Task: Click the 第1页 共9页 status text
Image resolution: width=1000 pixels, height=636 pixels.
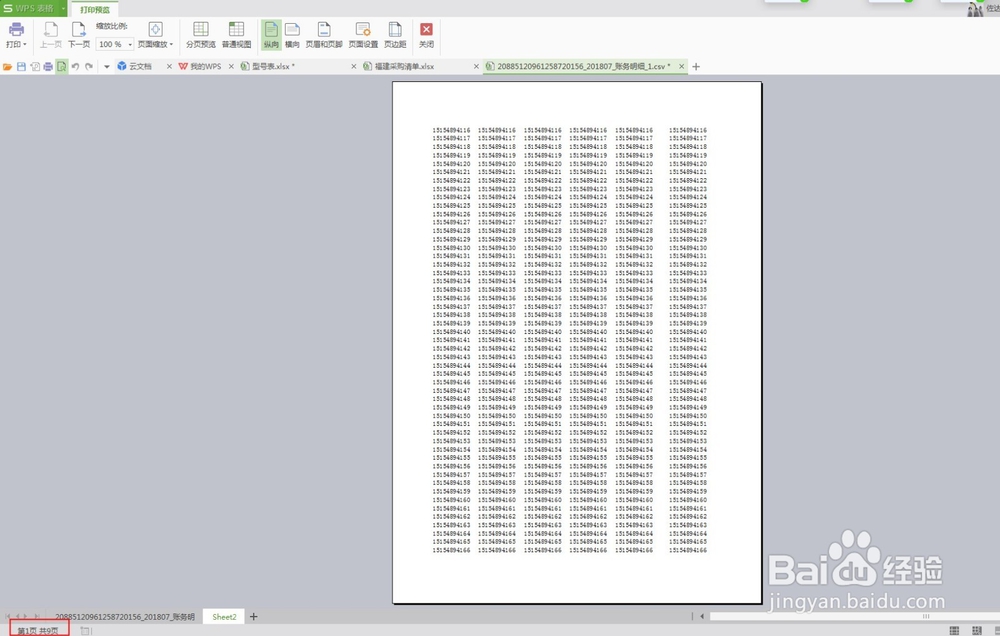Action: coord(38,631)
